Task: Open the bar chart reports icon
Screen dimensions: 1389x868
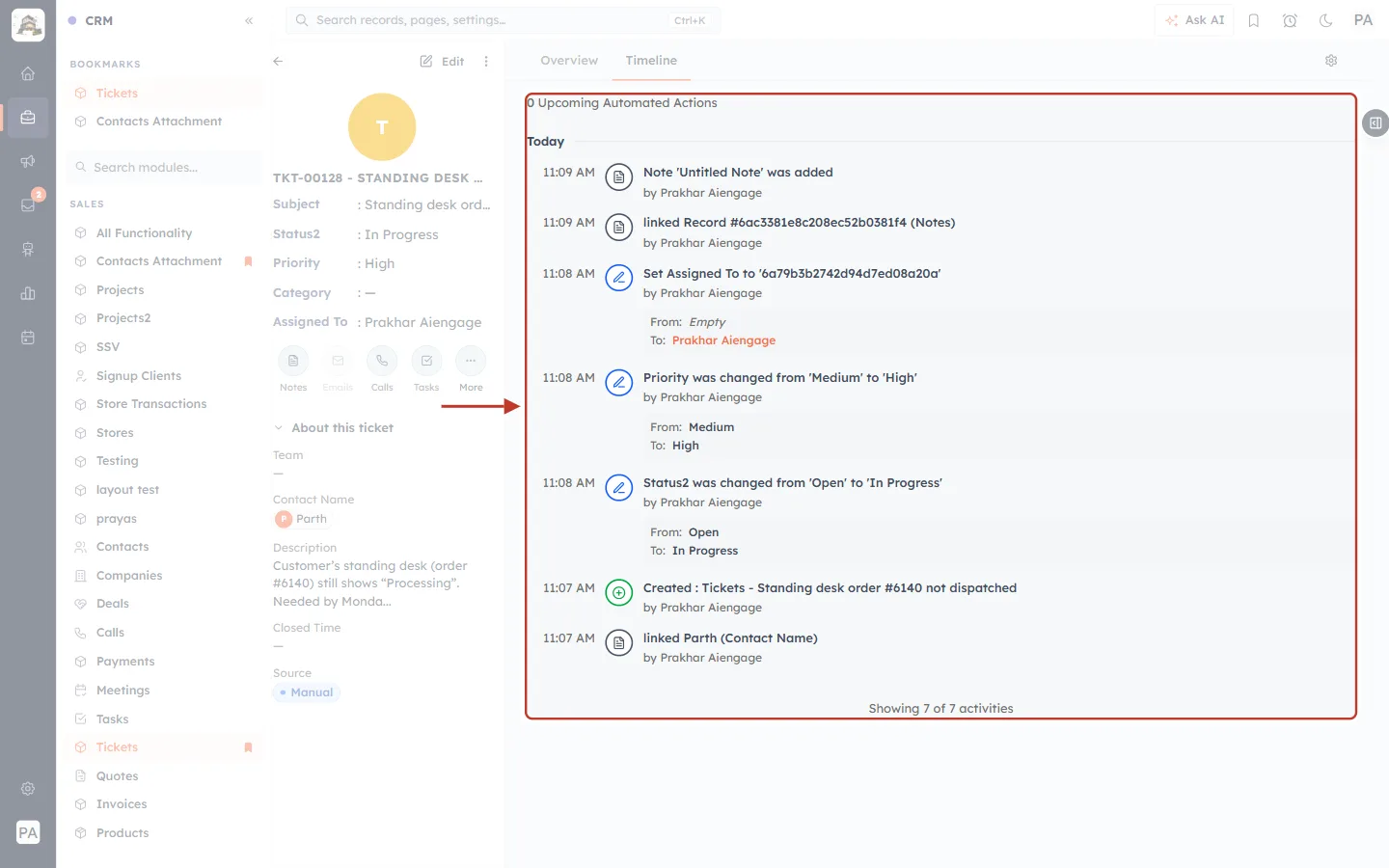Action: (28, 293)
